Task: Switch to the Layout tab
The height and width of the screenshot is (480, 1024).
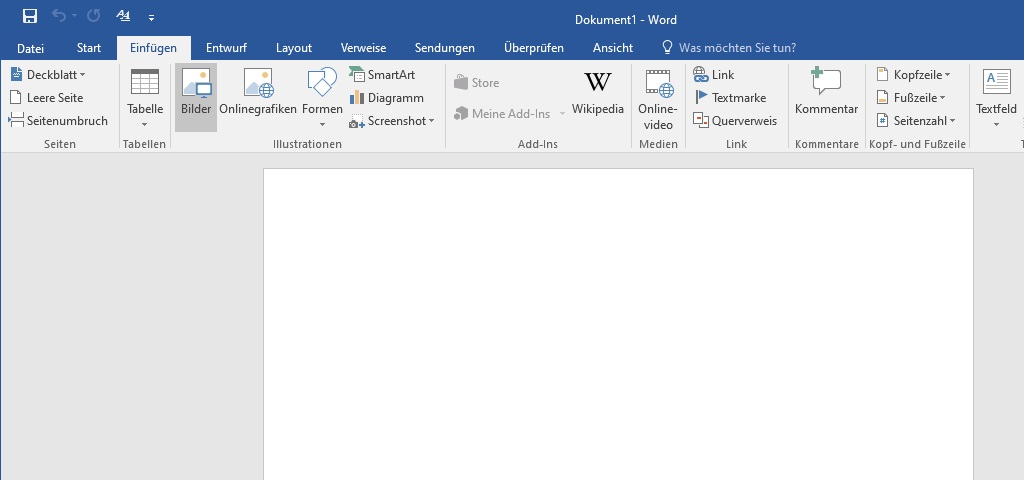Action: click(x=294, y=48)
